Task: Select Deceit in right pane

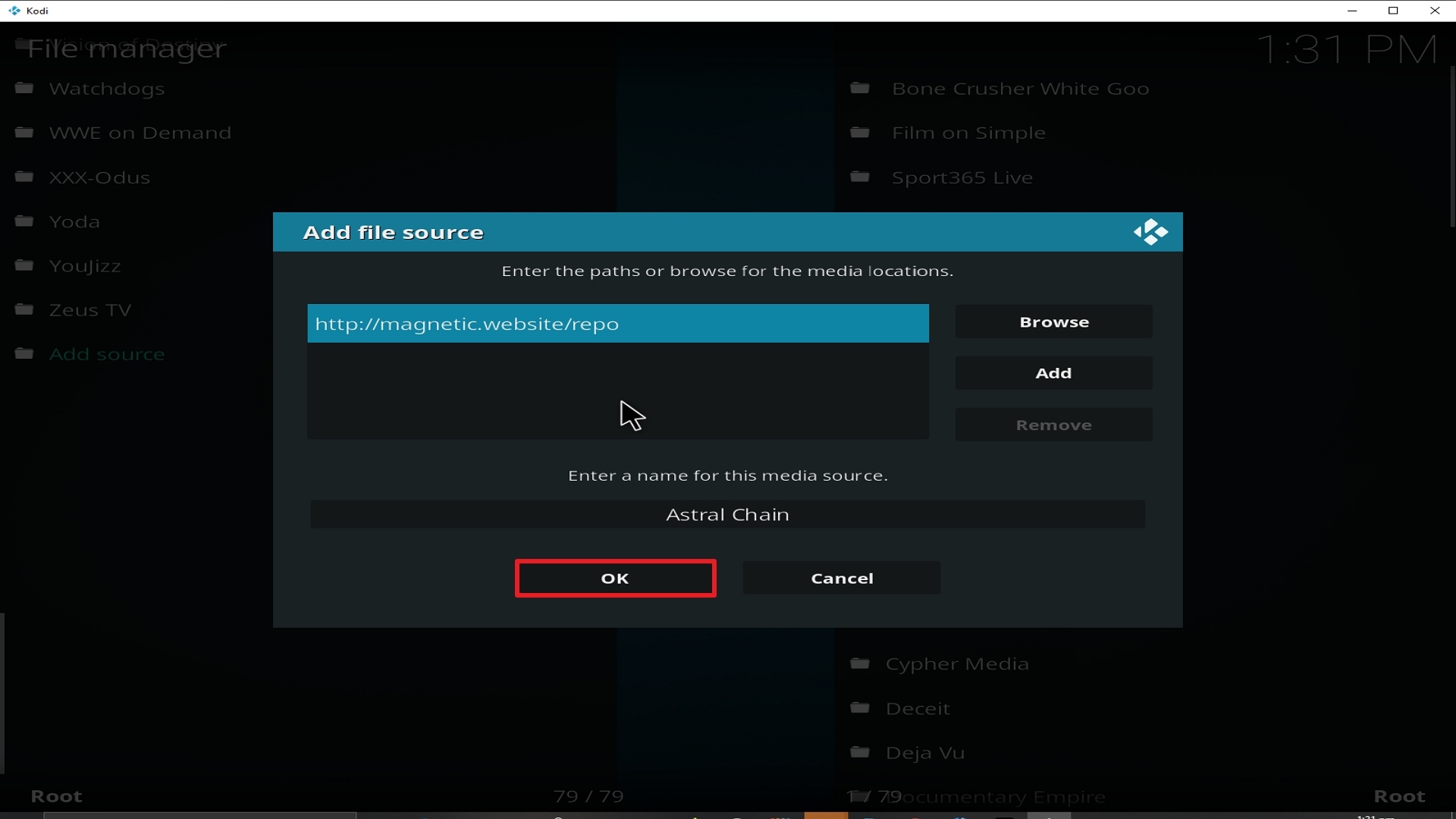Action: pyautogui.click(x=918, y=708)
